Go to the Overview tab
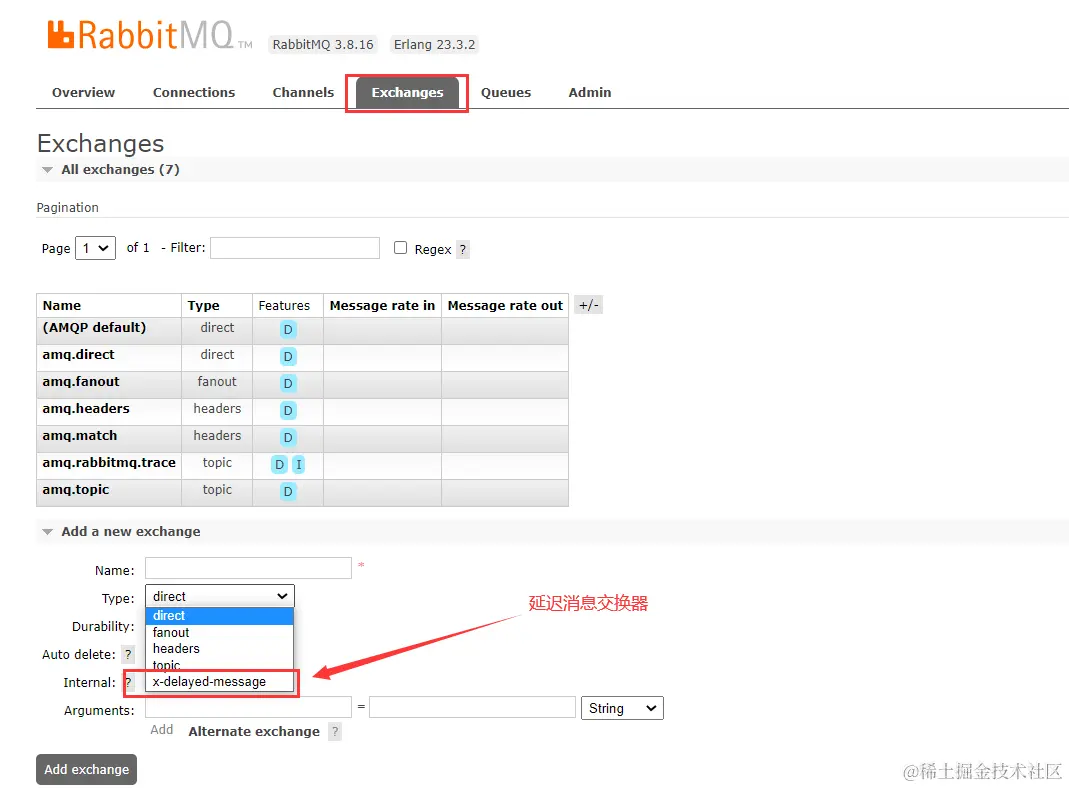 click(x=83, y=92)
